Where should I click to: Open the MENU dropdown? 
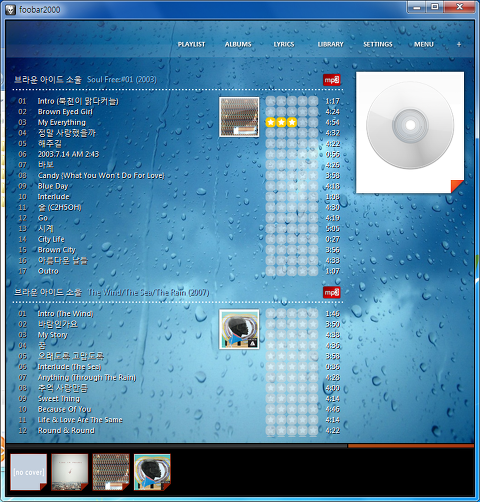click(x=424, y=44)
